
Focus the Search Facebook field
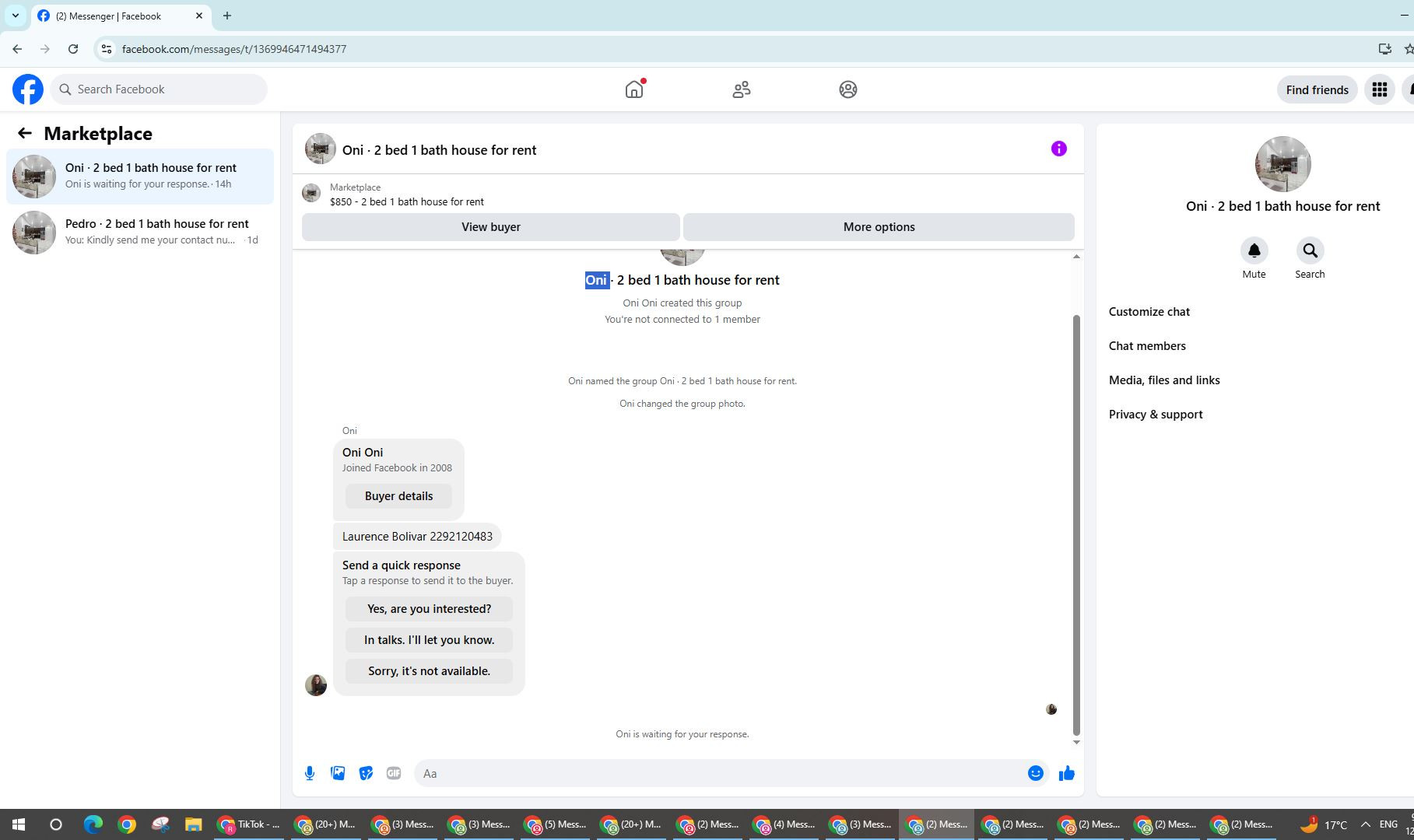coord(160,89)
